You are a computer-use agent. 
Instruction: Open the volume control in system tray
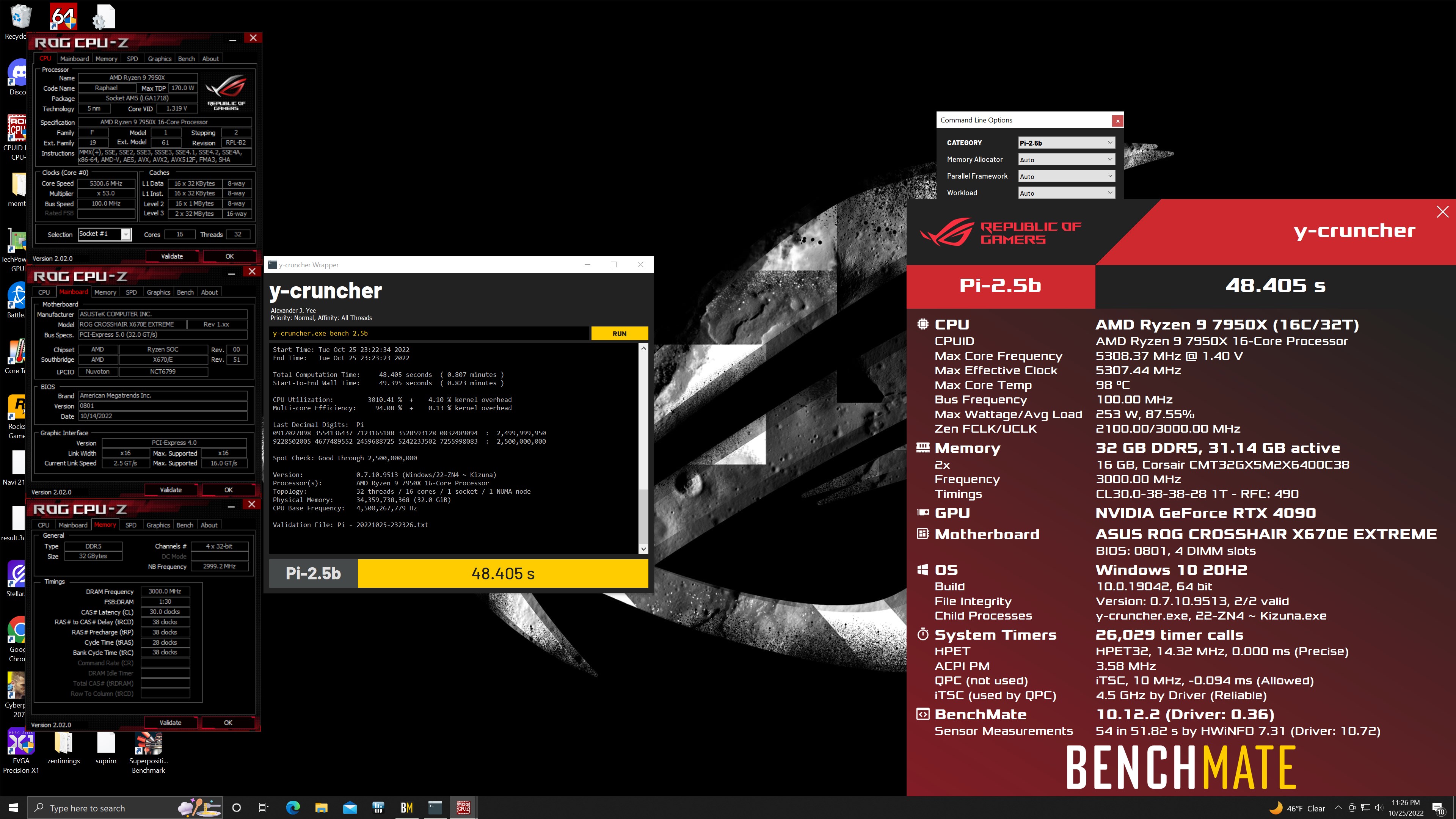click(x=1378, y=808)
